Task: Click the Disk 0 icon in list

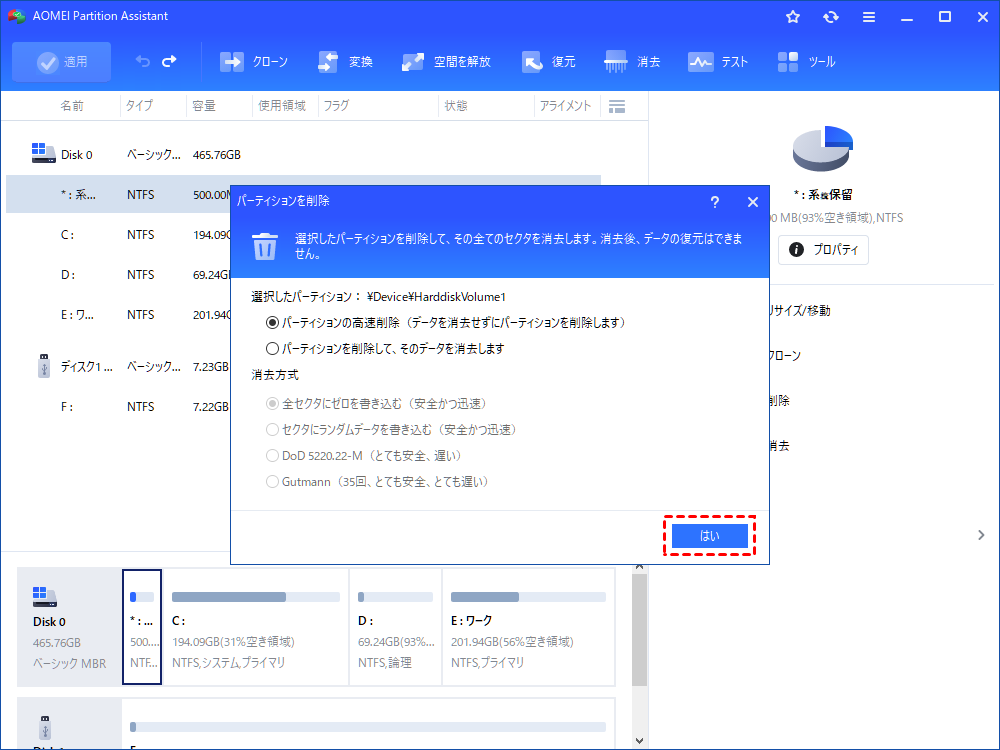Action: 43,153
